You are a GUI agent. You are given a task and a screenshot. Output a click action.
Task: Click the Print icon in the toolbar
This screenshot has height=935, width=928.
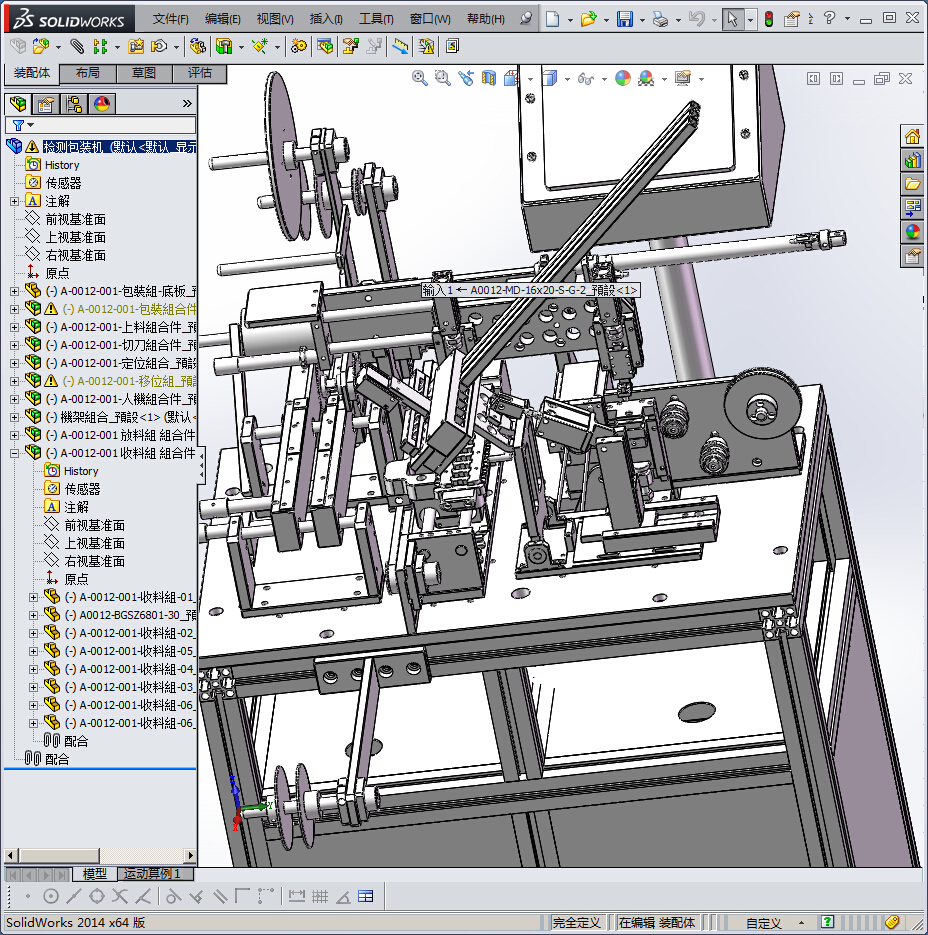(659, 19)
